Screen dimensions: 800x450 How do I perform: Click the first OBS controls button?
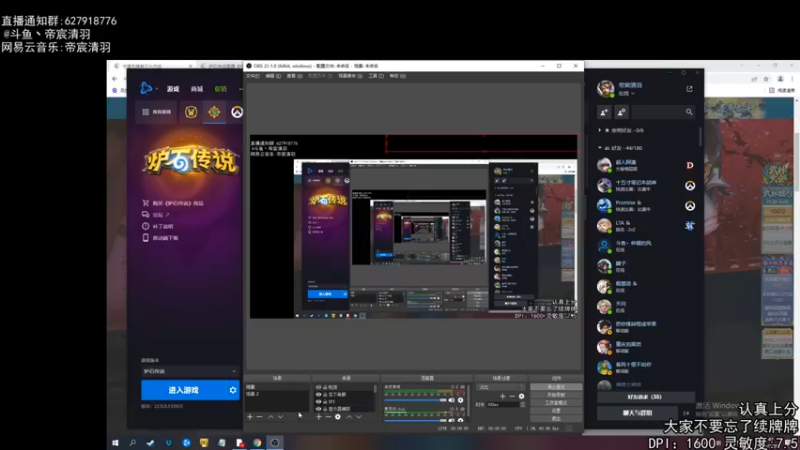tap(556, 387)
